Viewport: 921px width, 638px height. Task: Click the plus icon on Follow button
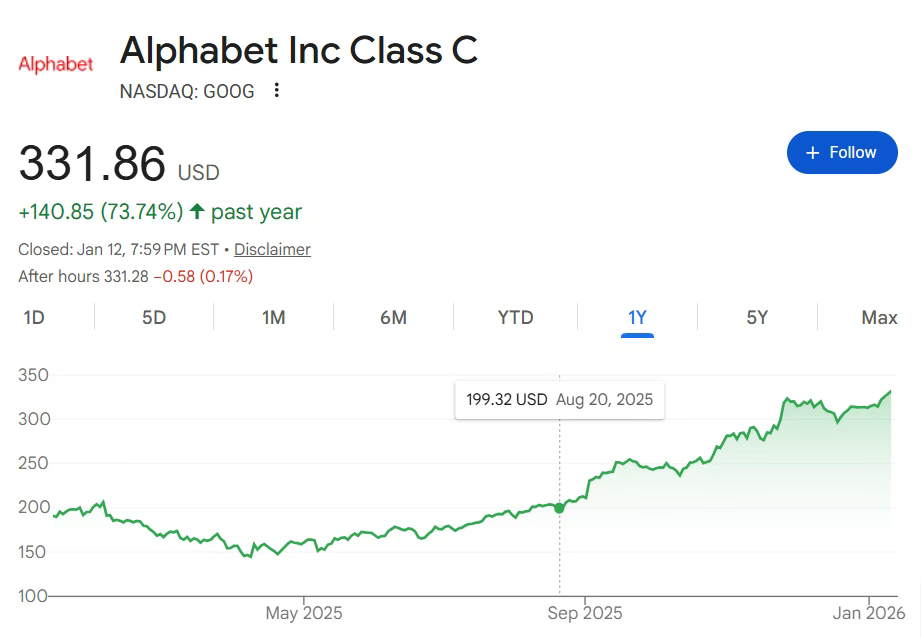pyautogui.click(x=812, y=152)
